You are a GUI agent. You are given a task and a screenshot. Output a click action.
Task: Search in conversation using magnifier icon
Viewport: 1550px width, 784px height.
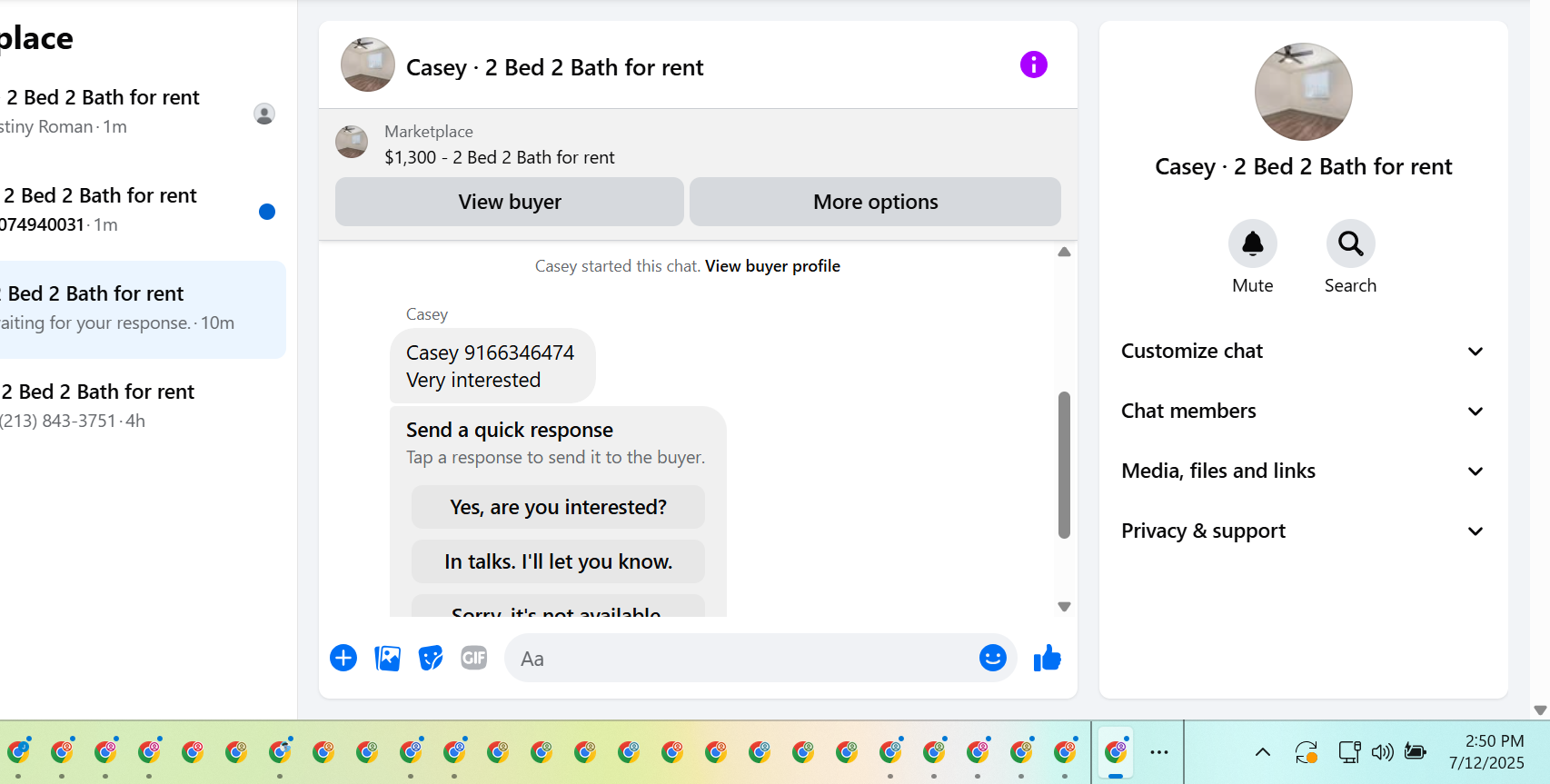pos(1351,243)
